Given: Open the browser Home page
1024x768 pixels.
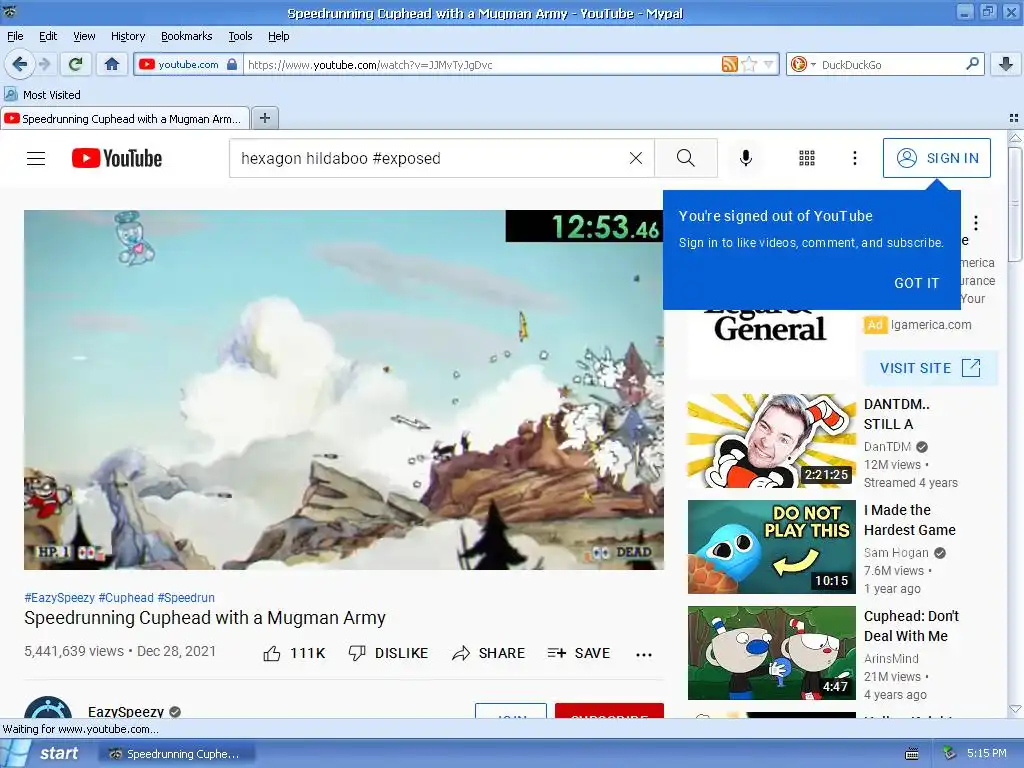Looking at the screenshot, I should click(112, 64).
